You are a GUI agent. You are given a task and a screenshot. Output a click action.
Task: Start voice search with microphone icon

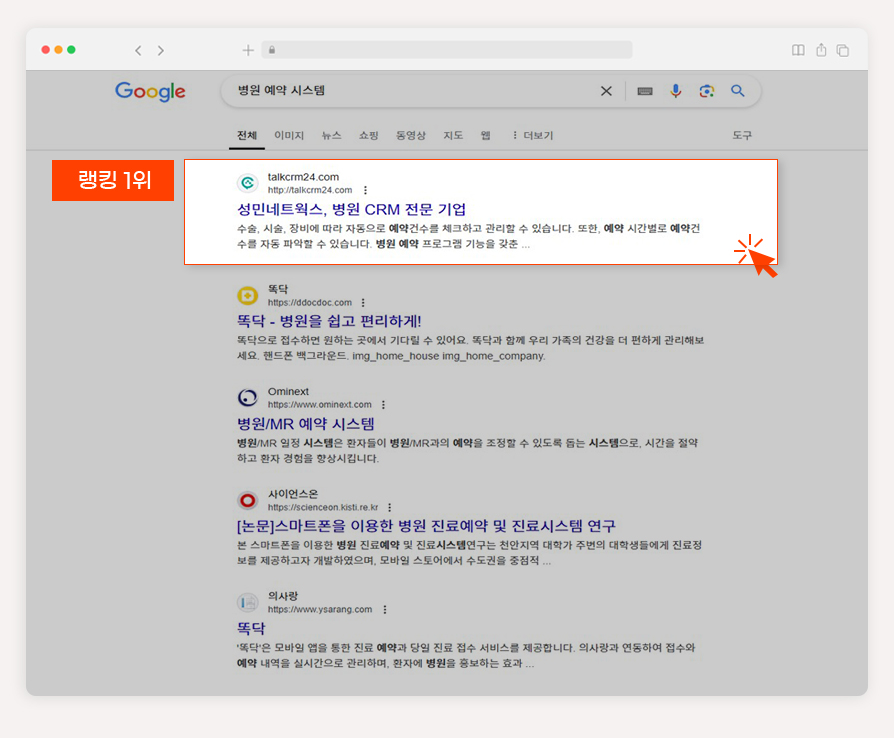coord(676,91)
